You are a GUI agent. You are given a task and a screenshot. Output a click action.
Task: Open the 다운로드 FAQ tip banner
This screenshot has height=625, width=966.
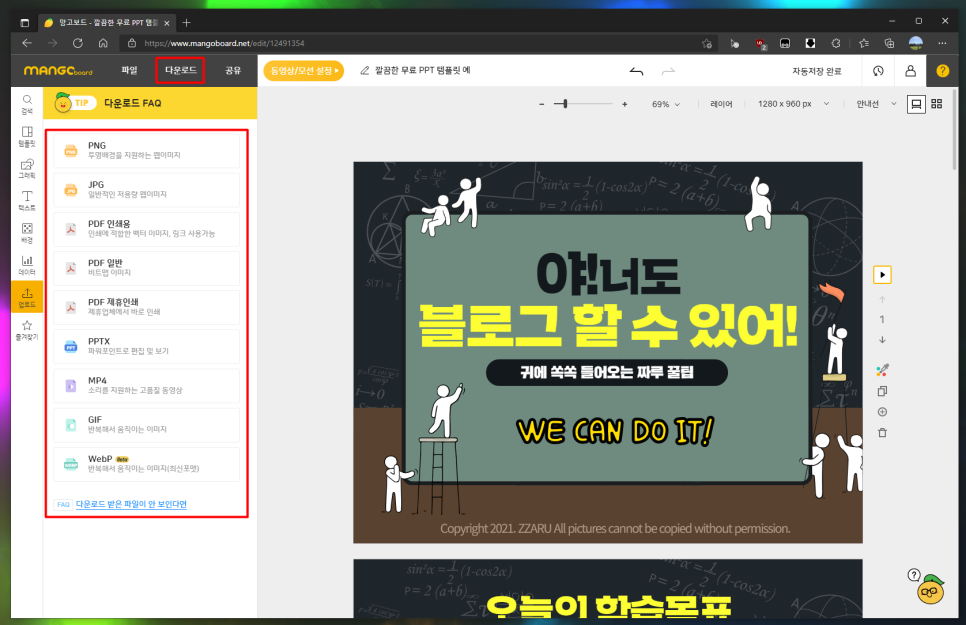150,103
